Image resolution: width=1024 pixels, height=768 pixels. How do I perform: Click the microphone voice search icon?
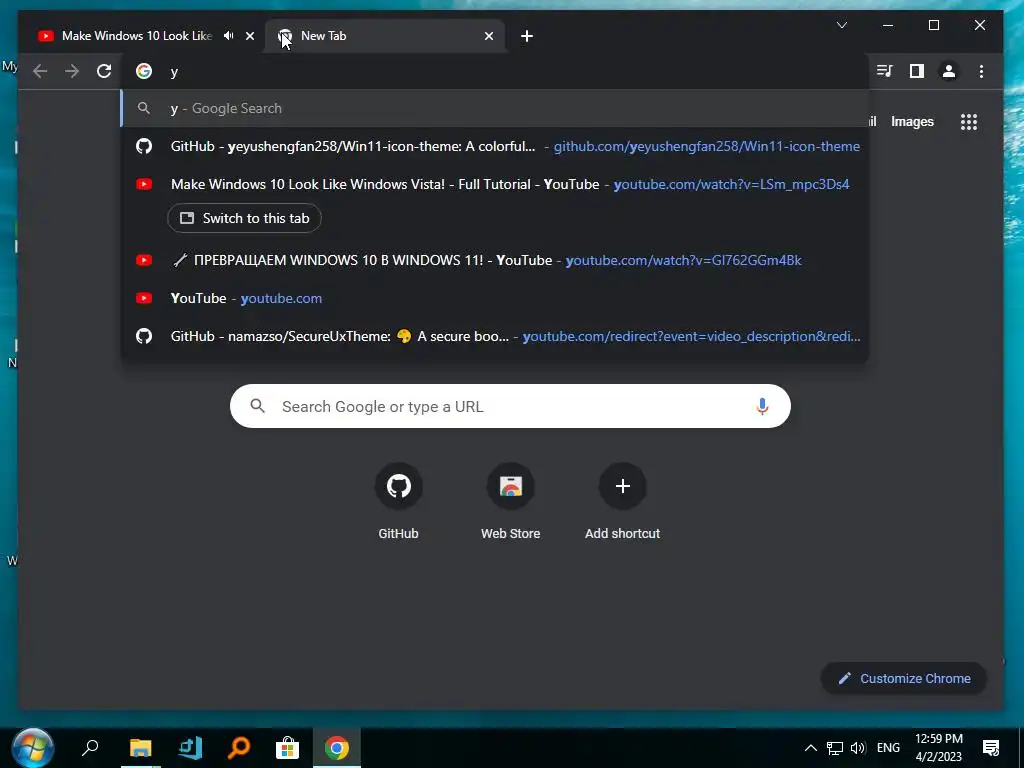[x=762, y=406]
